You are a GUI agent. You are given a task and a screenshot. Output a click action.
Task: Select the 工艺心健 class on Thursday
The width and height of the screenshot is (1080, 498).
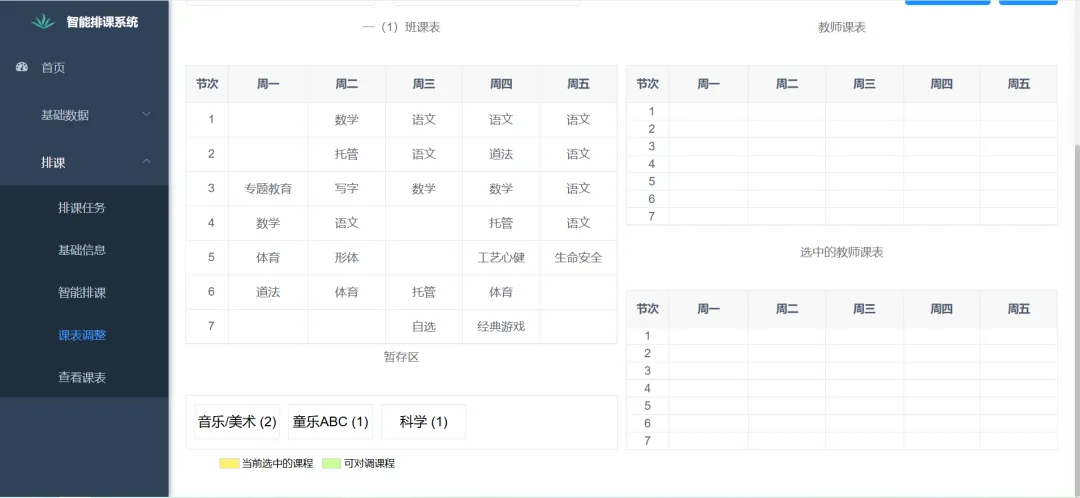click(501, 258)
